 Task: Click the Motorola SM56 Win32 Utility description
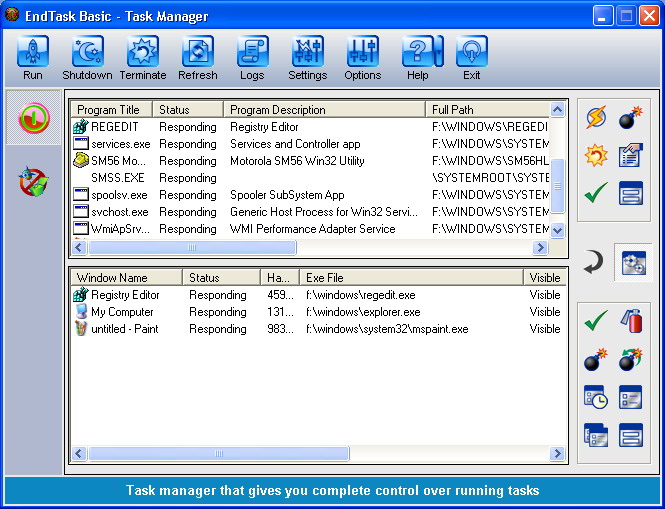pos(297,161)
